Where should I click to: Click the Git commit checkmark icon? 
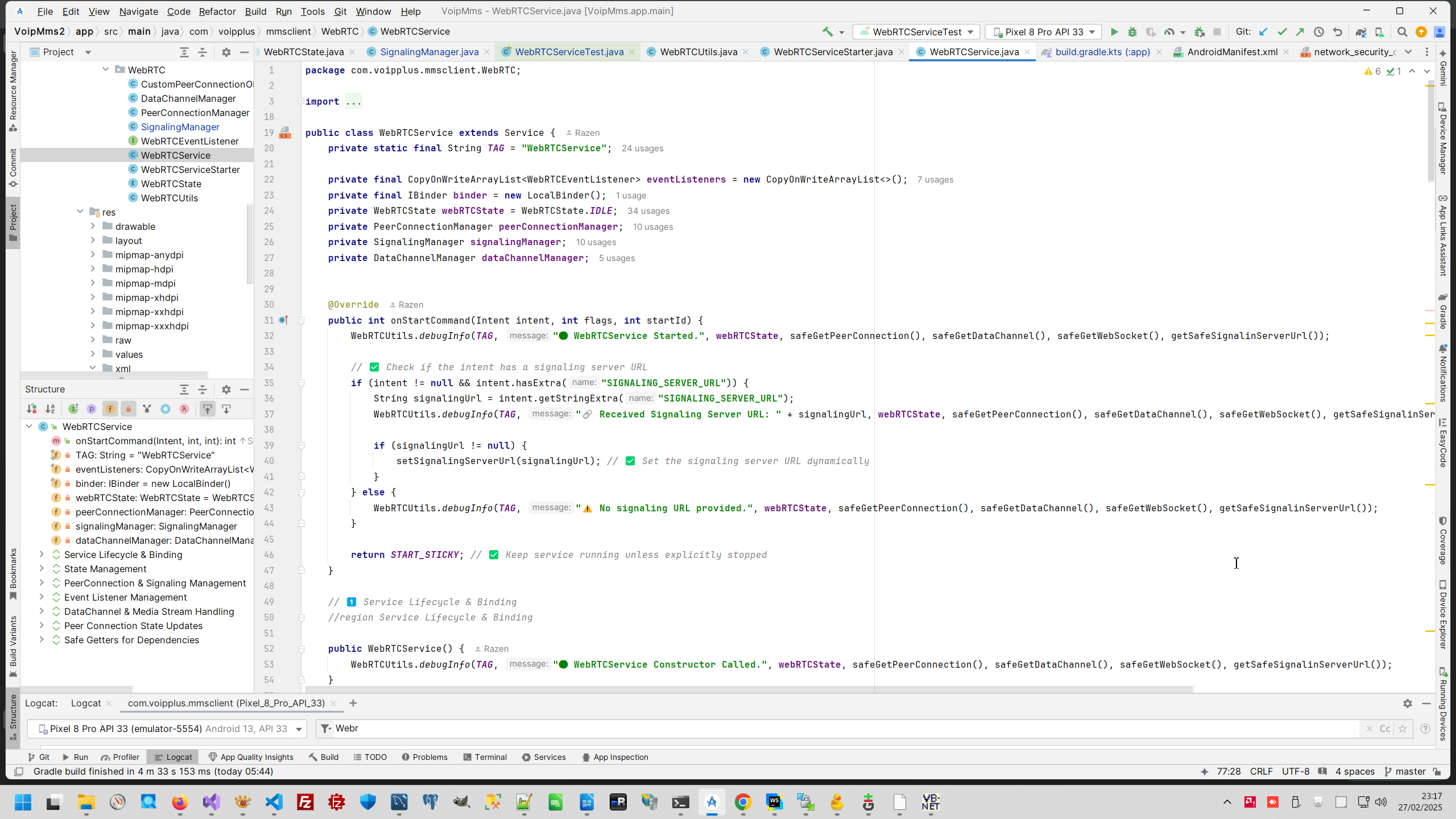[x=1282, y=32]
